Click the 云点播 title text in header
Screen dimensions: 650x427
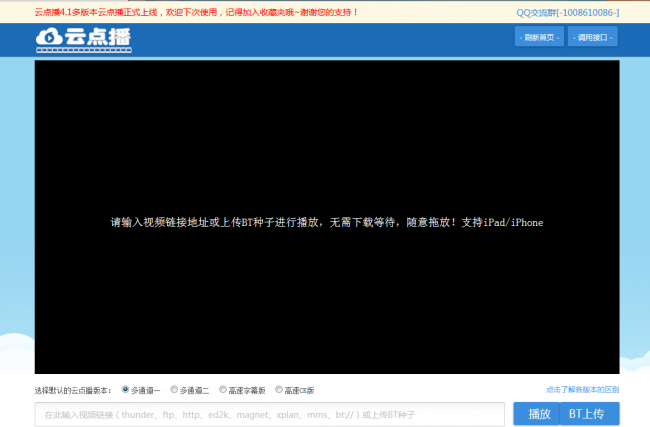click(97, 38)
